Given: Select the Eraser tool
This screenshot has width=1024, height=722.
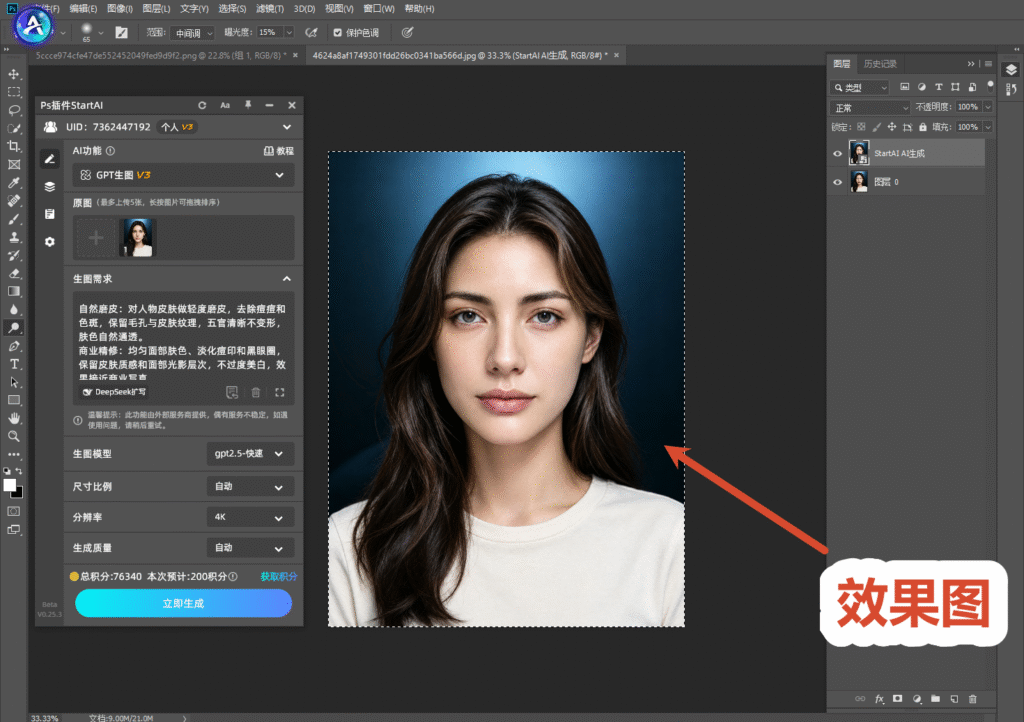Looking at the screenshot, I should pos(14,274).
